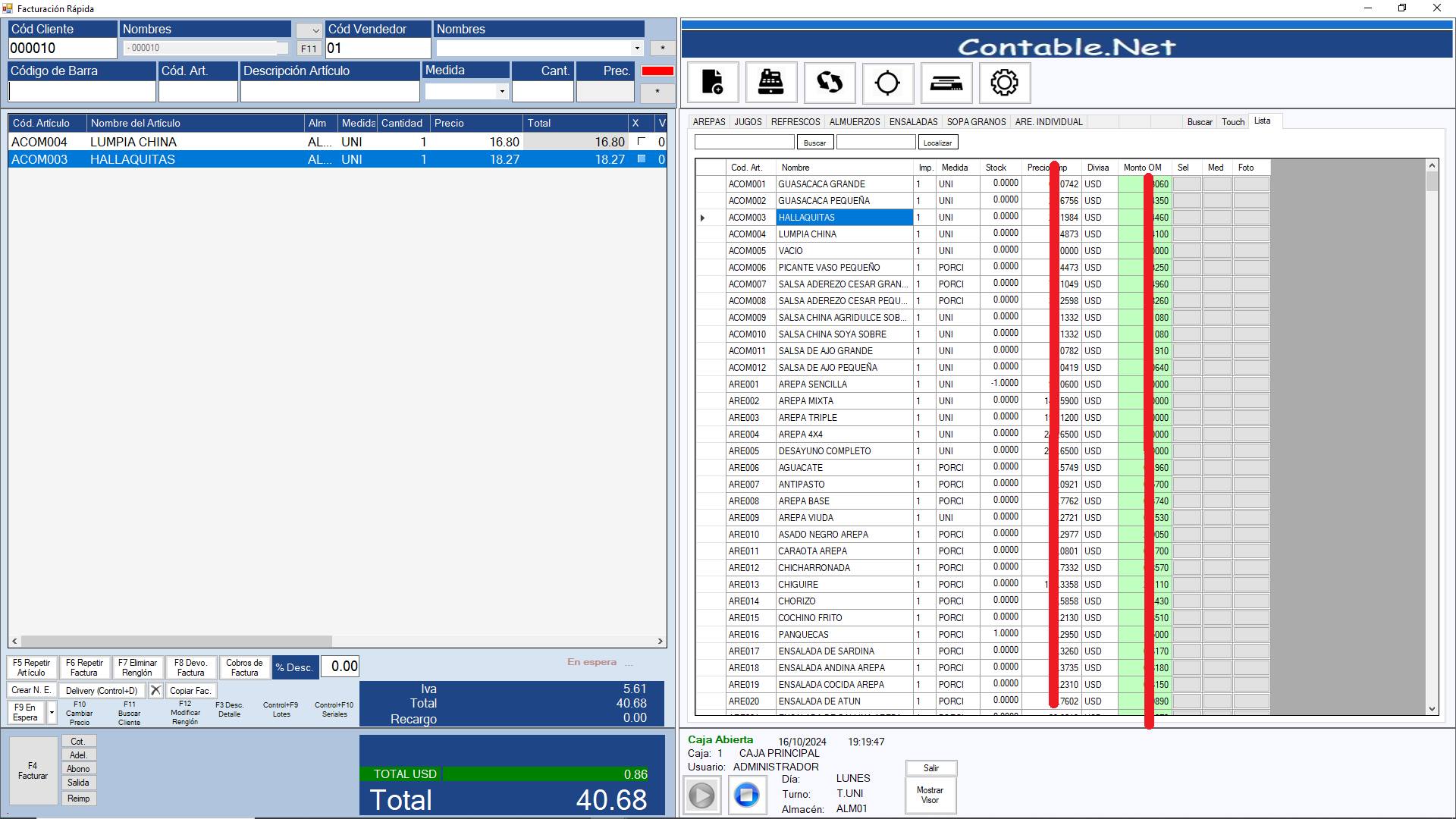Toggle the checkbox in the LUMPIA CHINA row
Image resolution: width=1456 pixels, height=819 pixels.
(x=642, y=141)
